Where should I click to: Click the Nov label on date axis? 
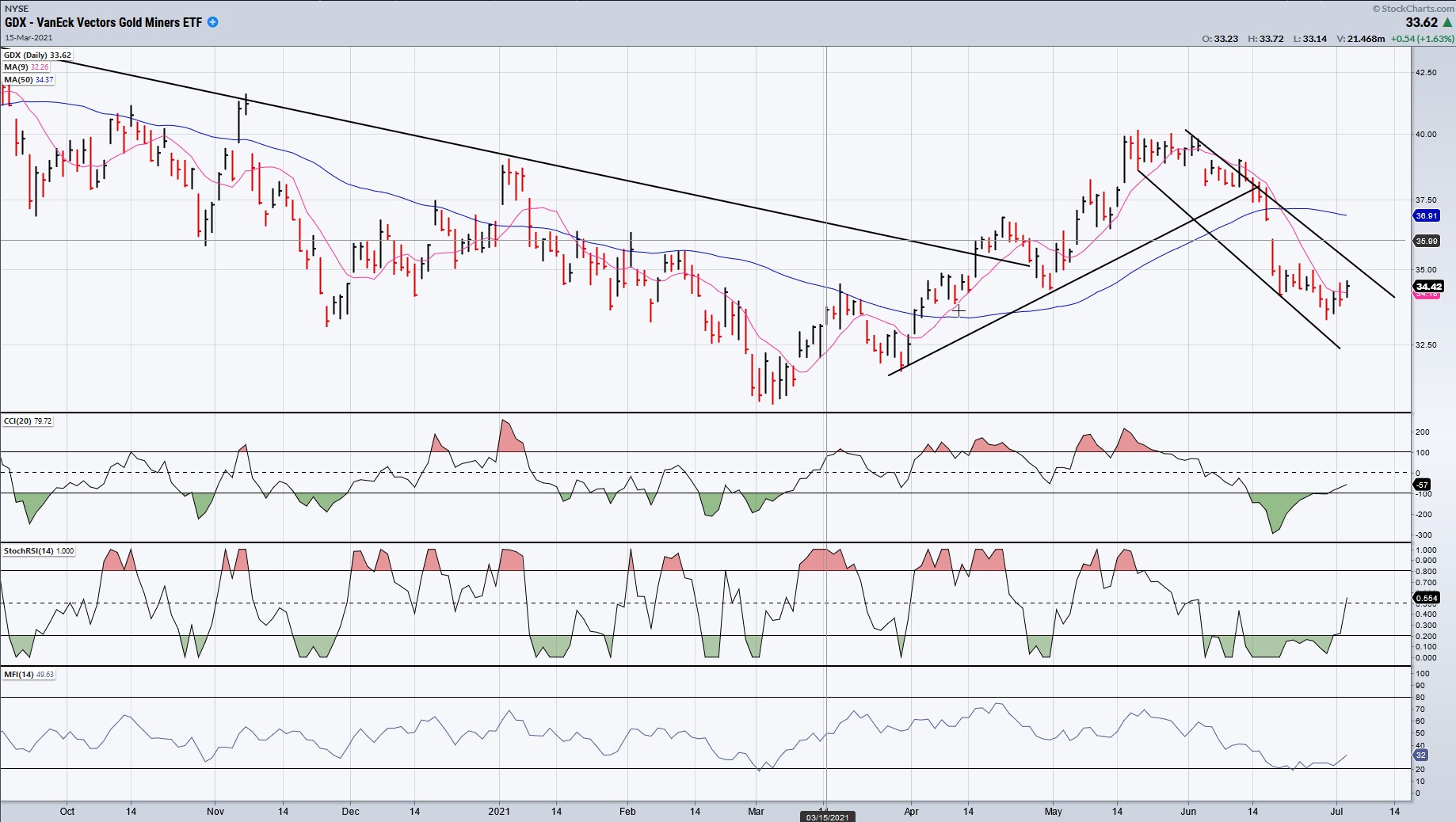pos(215,811)
